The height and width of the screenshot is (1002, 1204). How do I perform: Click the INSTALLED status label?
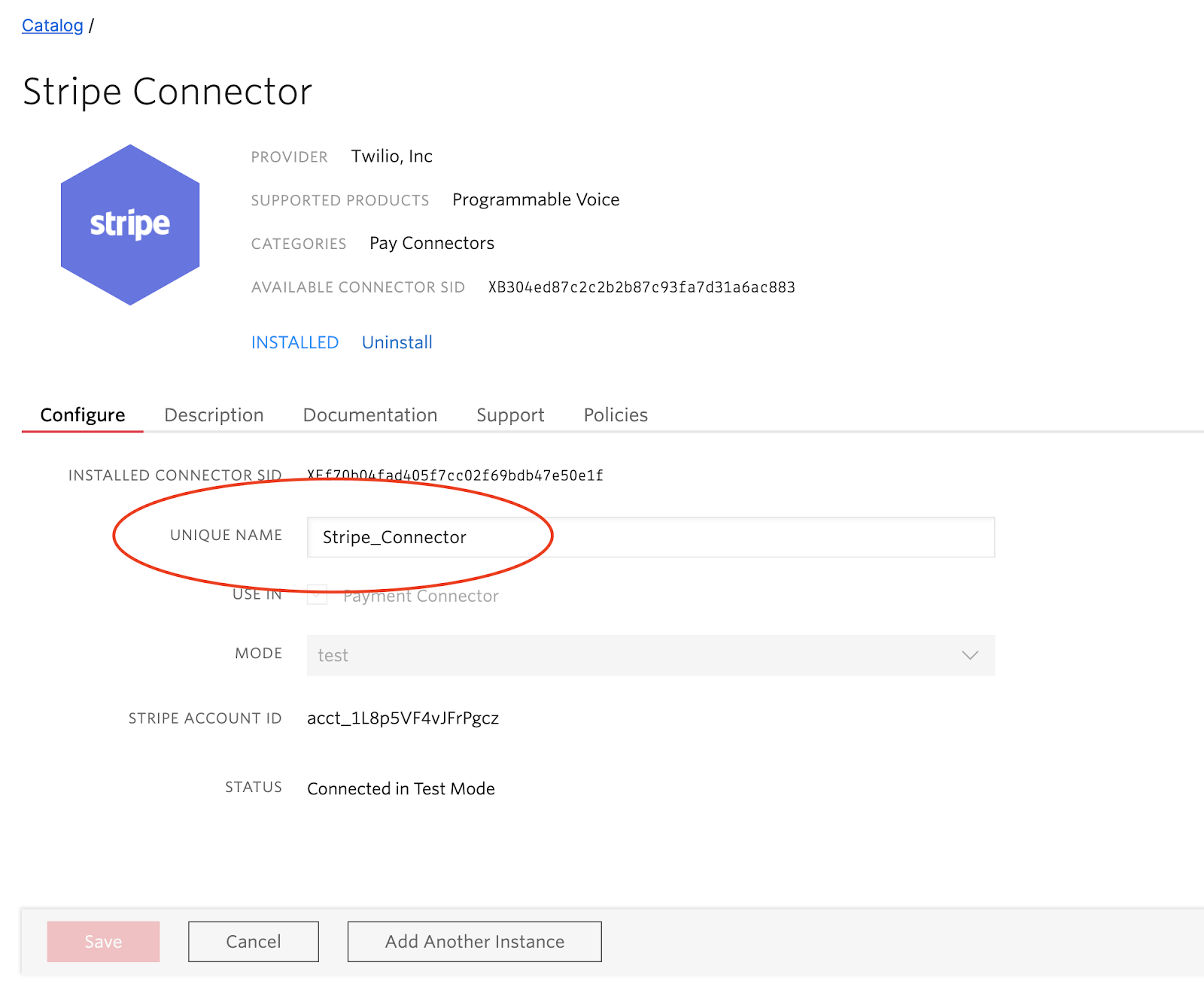[x=294, y=342]
